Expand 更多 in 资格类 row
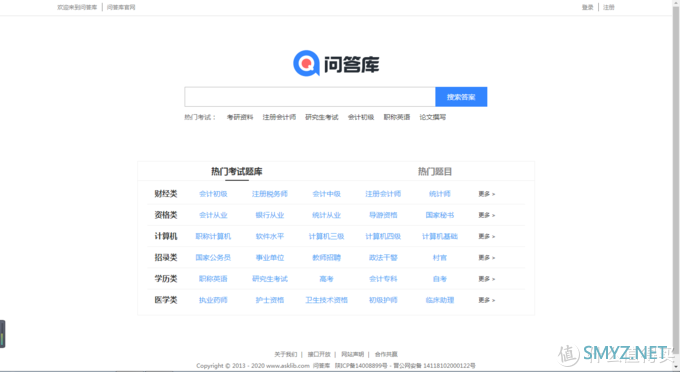 (x=487, y=215)
